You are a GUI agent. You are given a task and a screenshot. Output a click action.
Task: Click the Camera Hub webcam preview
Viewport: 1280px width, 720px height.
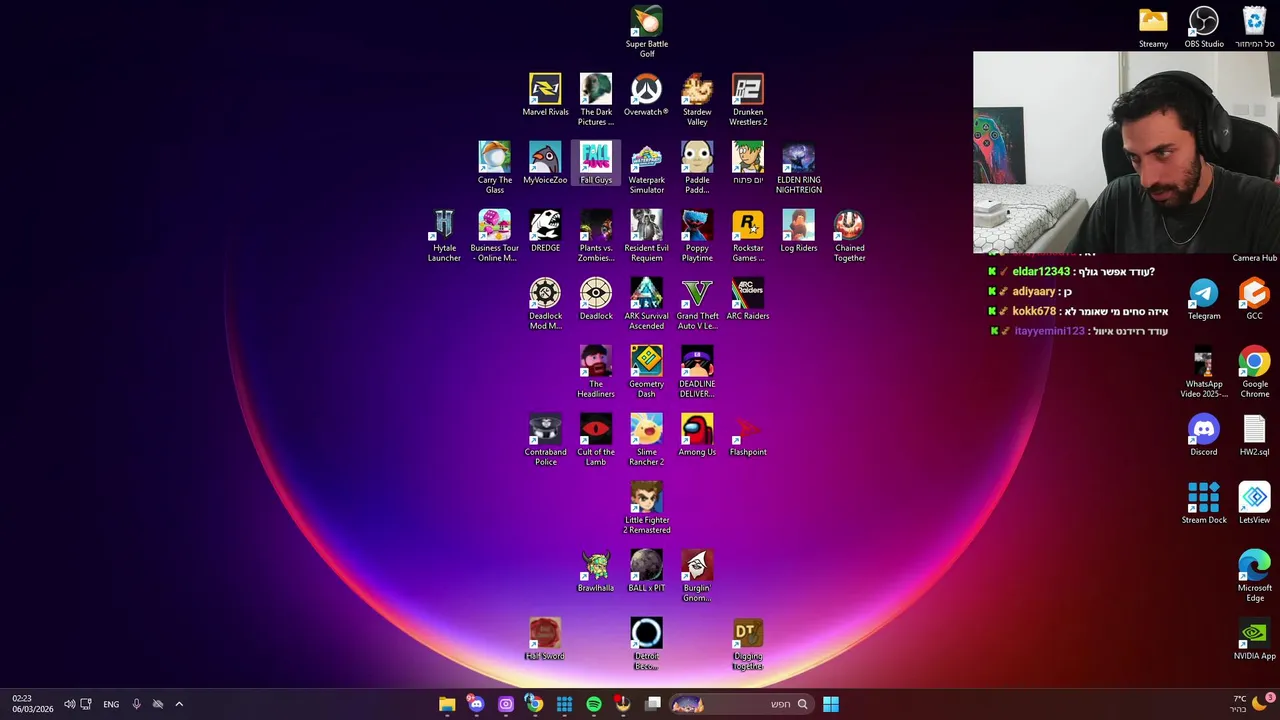click(x=1126, y=153)
